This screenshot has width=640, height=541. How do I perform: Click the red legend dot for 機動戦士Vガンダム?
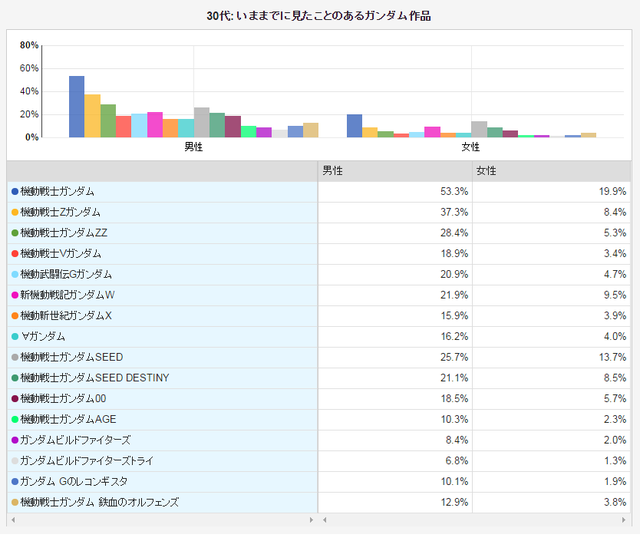[x=14, y=254]
